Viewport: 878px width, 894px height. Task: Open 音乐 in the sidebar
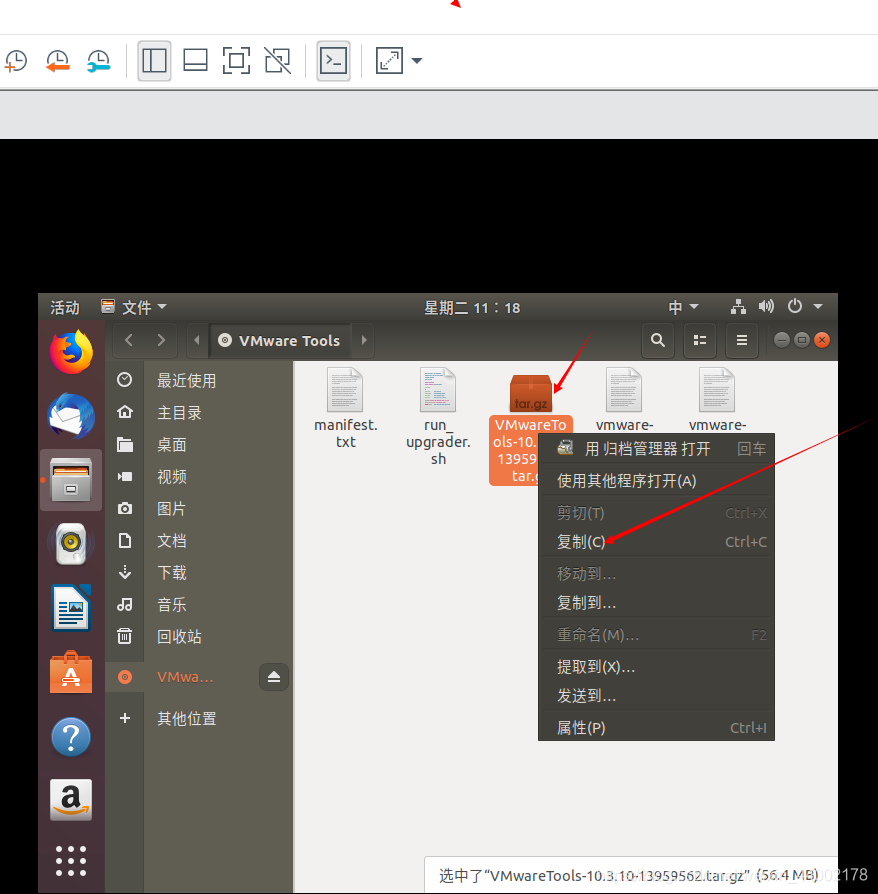pos(199,604)
